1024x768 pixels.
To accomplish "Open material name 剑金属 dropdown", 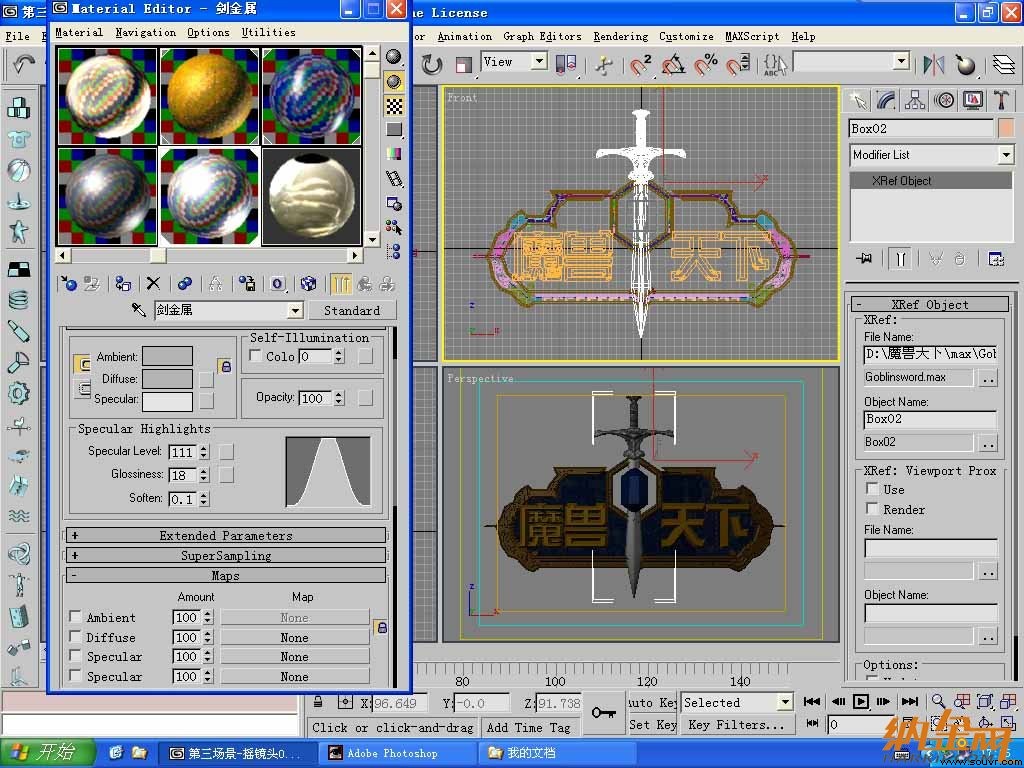I will click(x=296, y=310).
